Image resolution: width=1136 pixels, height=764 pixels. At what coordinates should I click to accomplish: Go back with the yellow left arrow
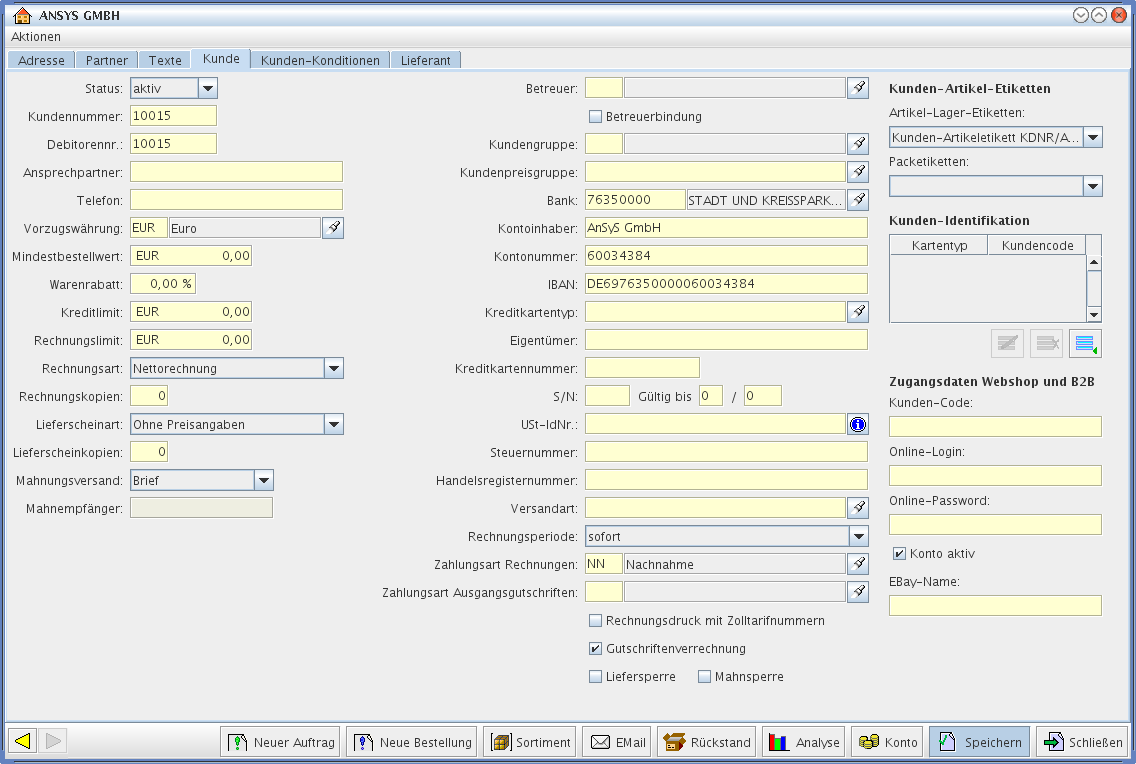coord(23,741)
